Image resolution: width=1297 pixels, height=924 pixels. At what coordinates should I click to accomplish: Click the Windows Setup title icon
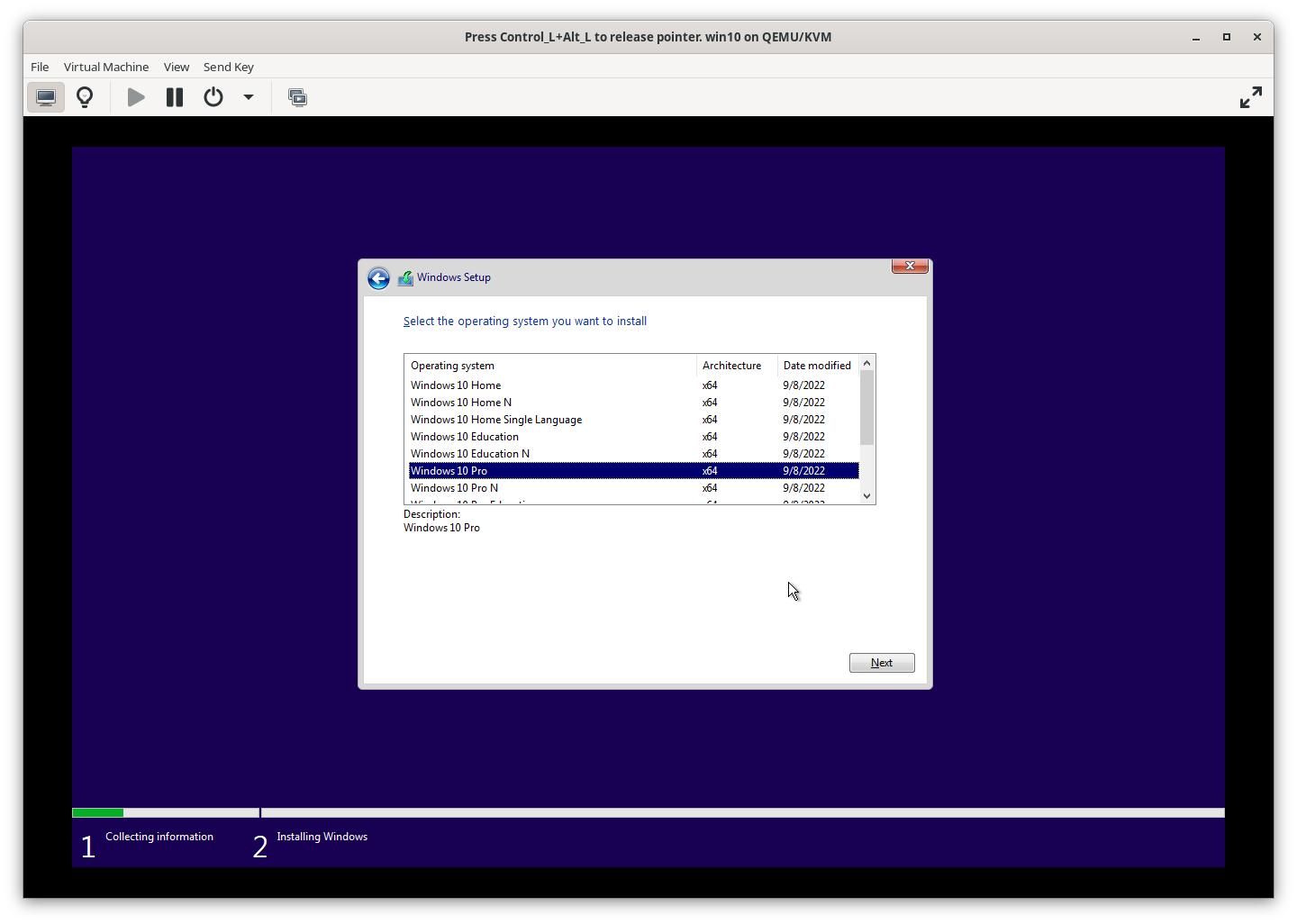(405, 278)
